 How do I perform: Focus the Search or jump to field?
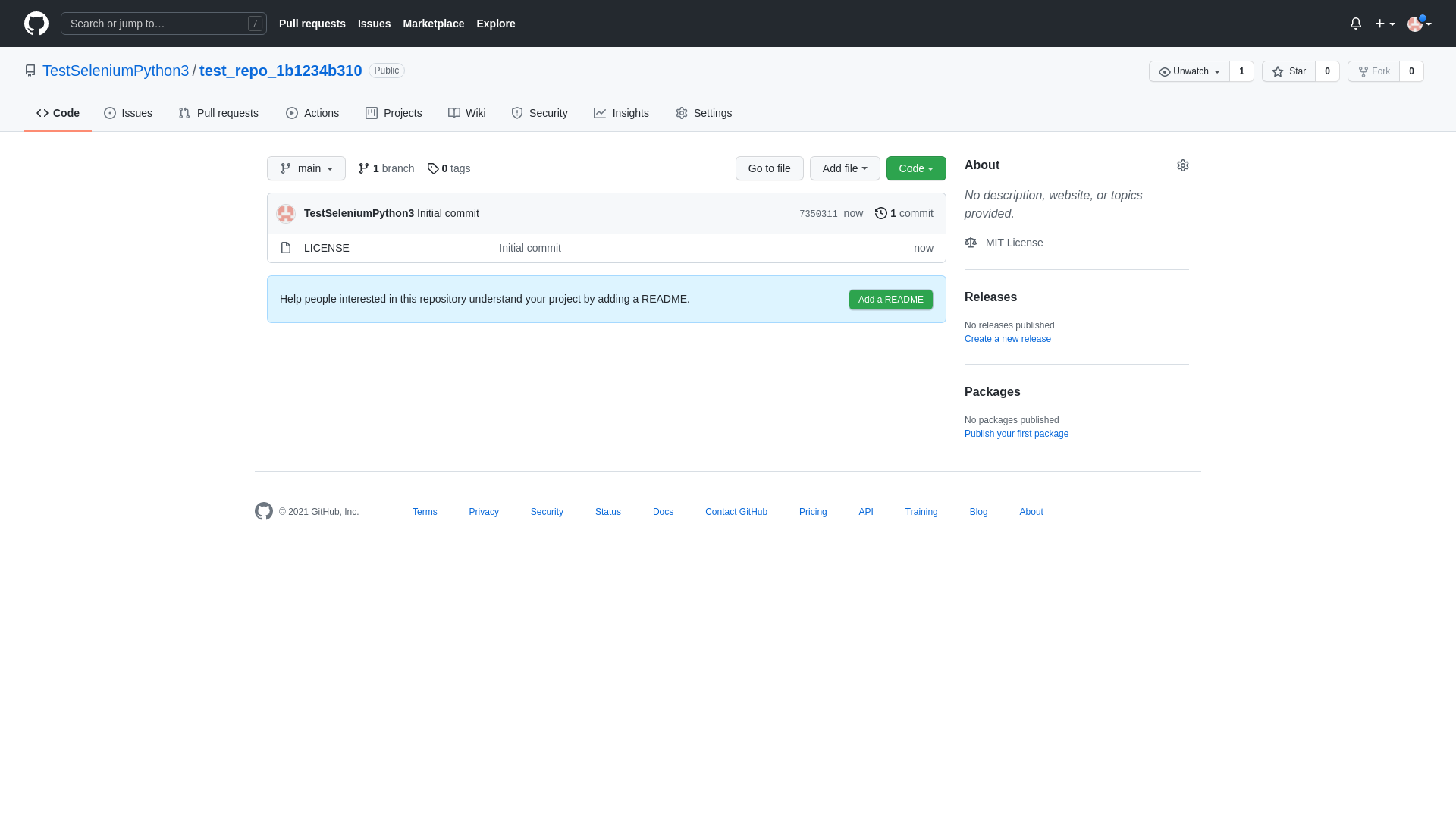(x=164, y=24)
